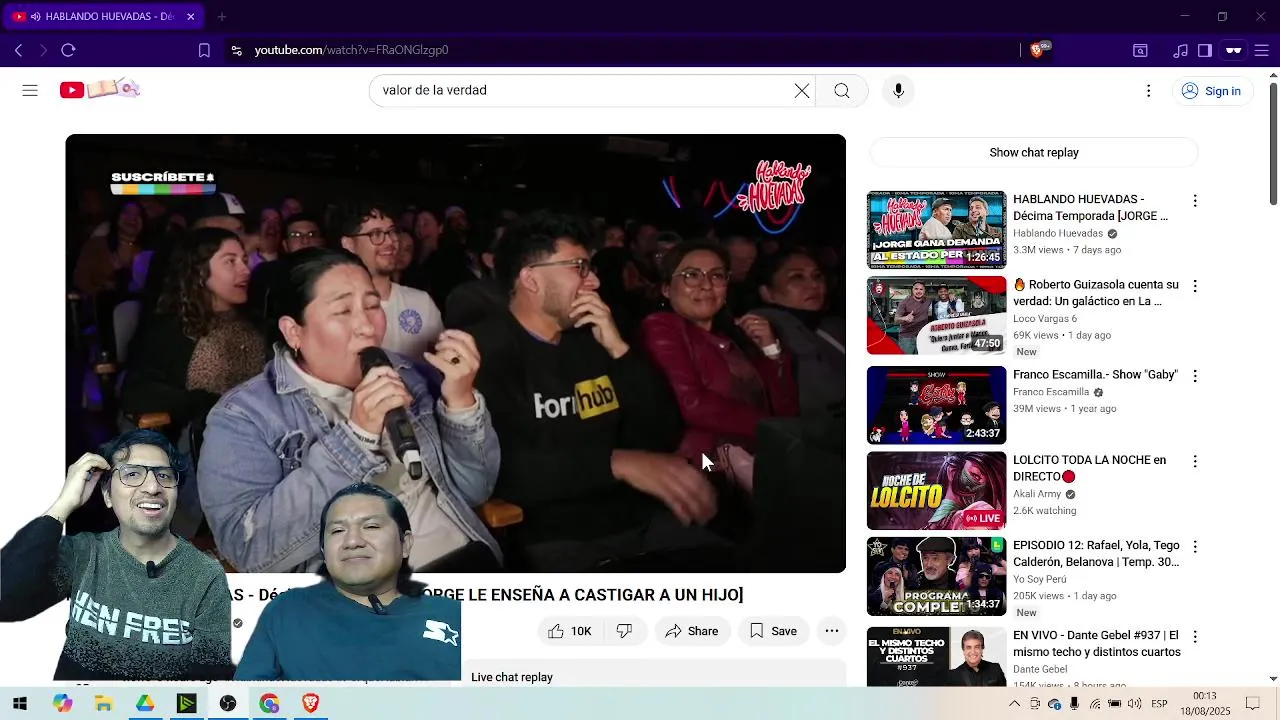Open options menu for EPISODIO 12 video
Image resolution: width=1280 pixels, height=720 pixels.
pos(1194,547)
